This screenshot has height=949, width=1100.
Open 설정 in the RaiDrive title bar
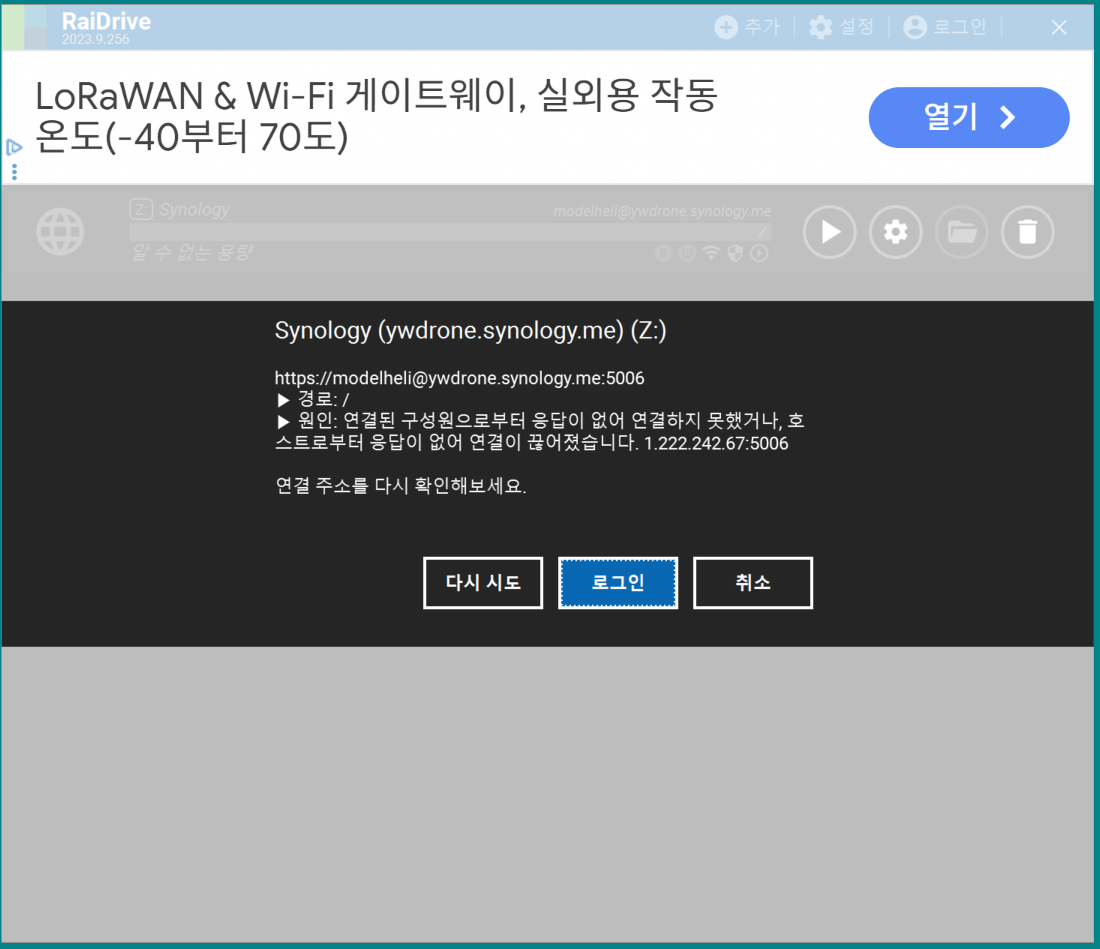tap(841, 27)
